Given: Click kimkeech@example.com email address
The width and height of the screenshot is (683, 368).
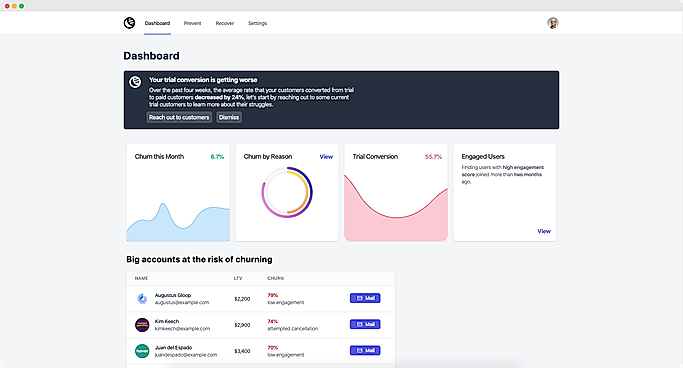Looking at the screenshot, I should click(x=183, y=329).
